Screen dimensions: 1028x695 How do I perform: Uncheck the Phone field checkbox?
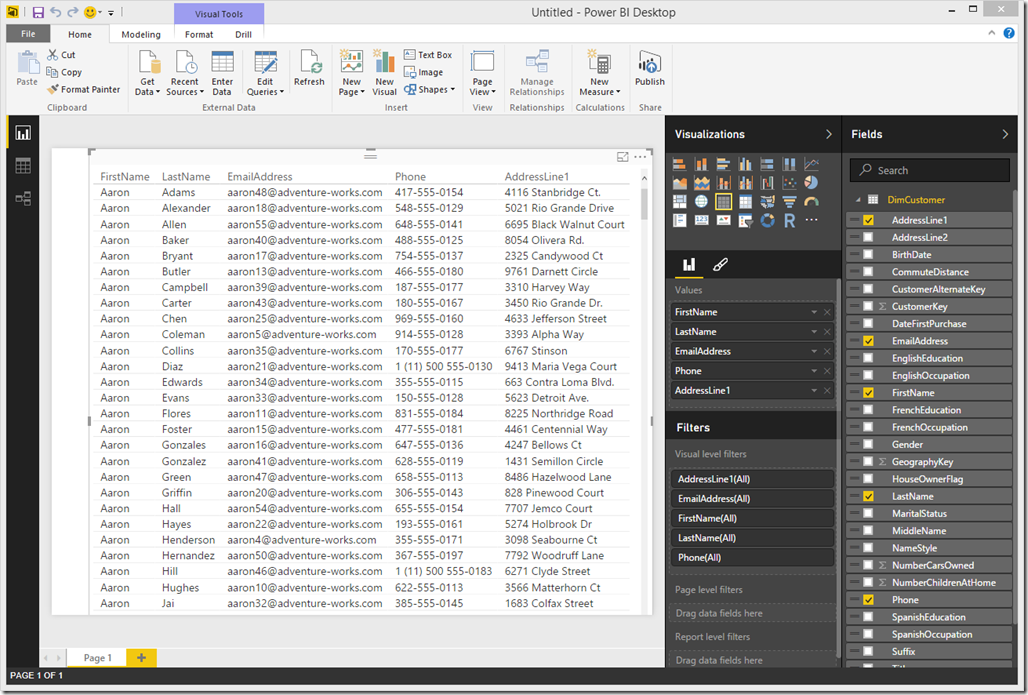point(868,600)
